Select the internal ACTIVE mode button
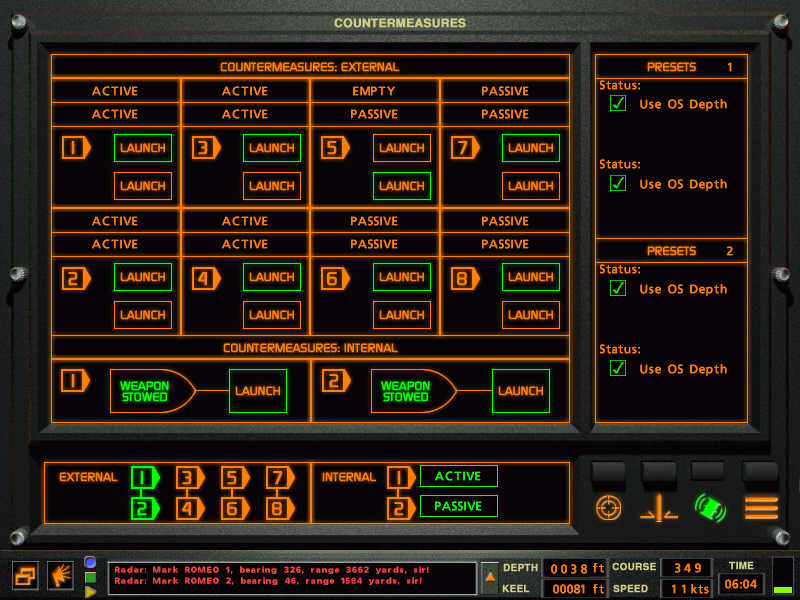This screenshot has width=800, height=600. (458, 477)
